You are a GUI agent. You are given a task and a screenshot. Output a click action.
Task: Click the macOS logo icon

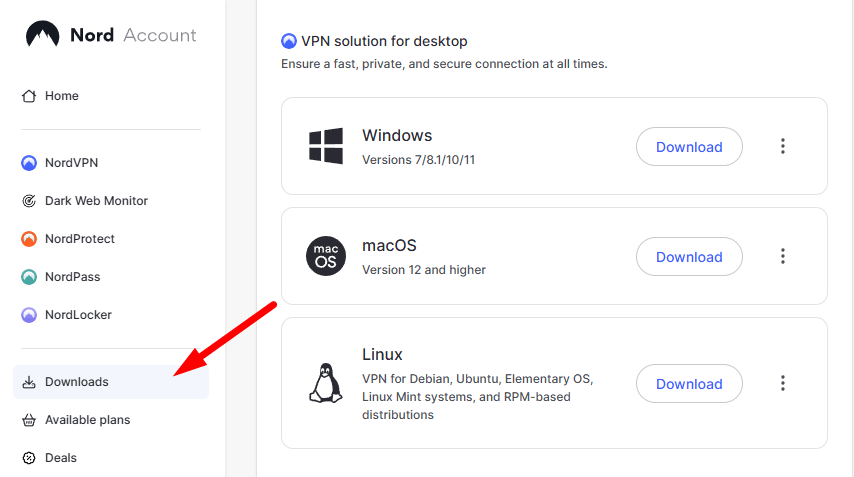tap(326, 257)
